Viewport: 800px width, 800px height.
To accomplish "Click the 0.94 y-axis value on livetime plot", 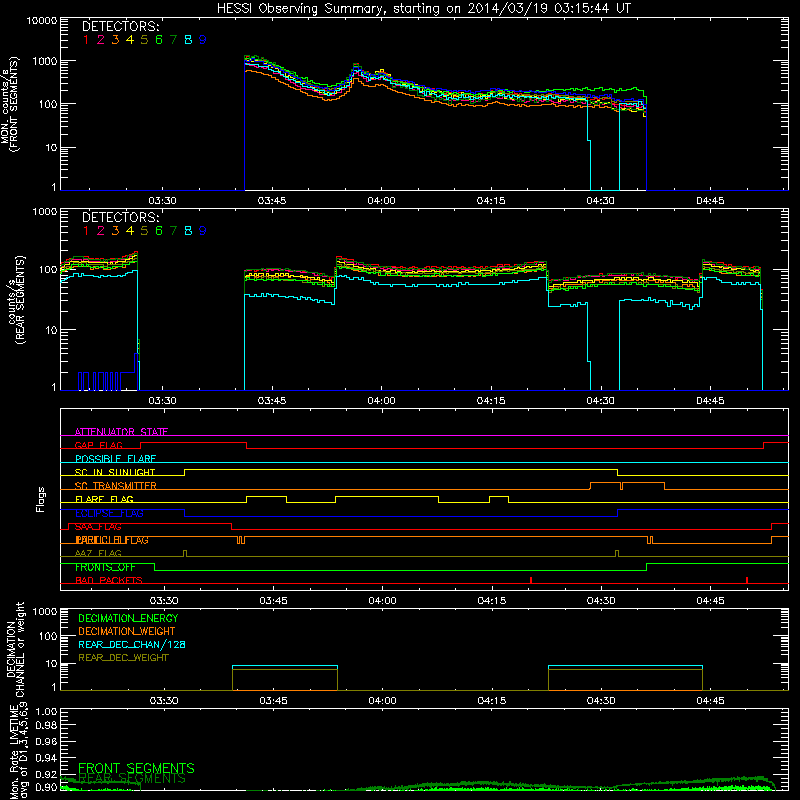I will click(x=47, y=758).
